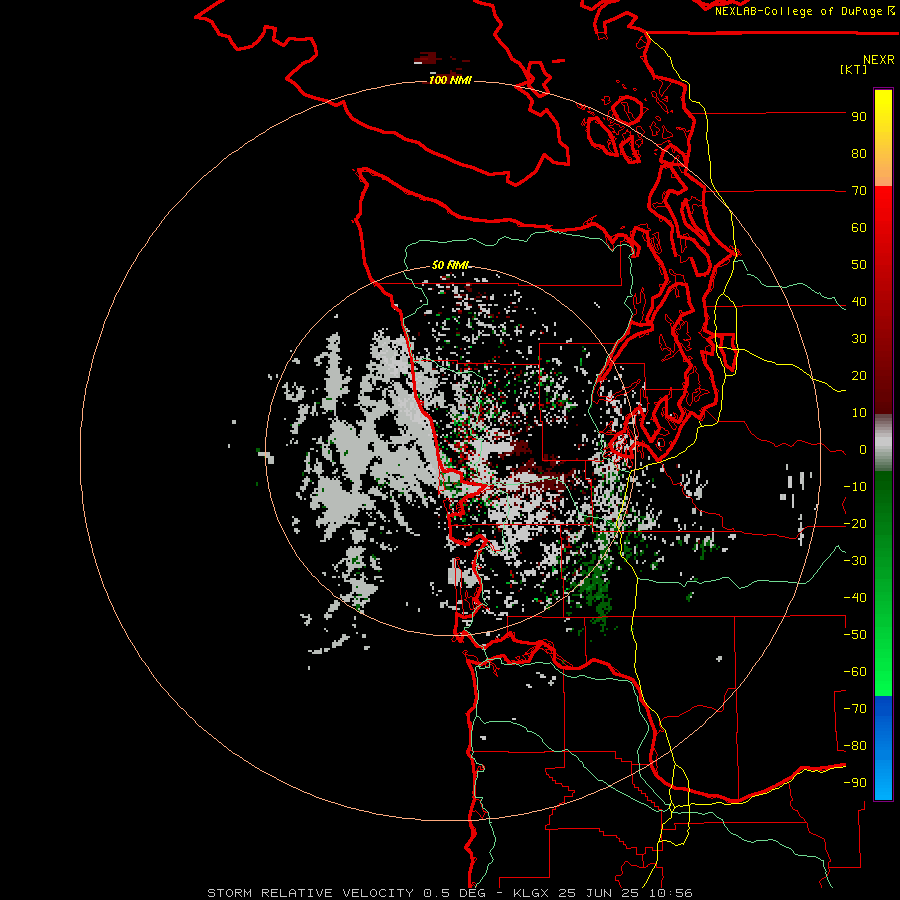Select the positive 60 knot scale label

click(x=859, y=227)
